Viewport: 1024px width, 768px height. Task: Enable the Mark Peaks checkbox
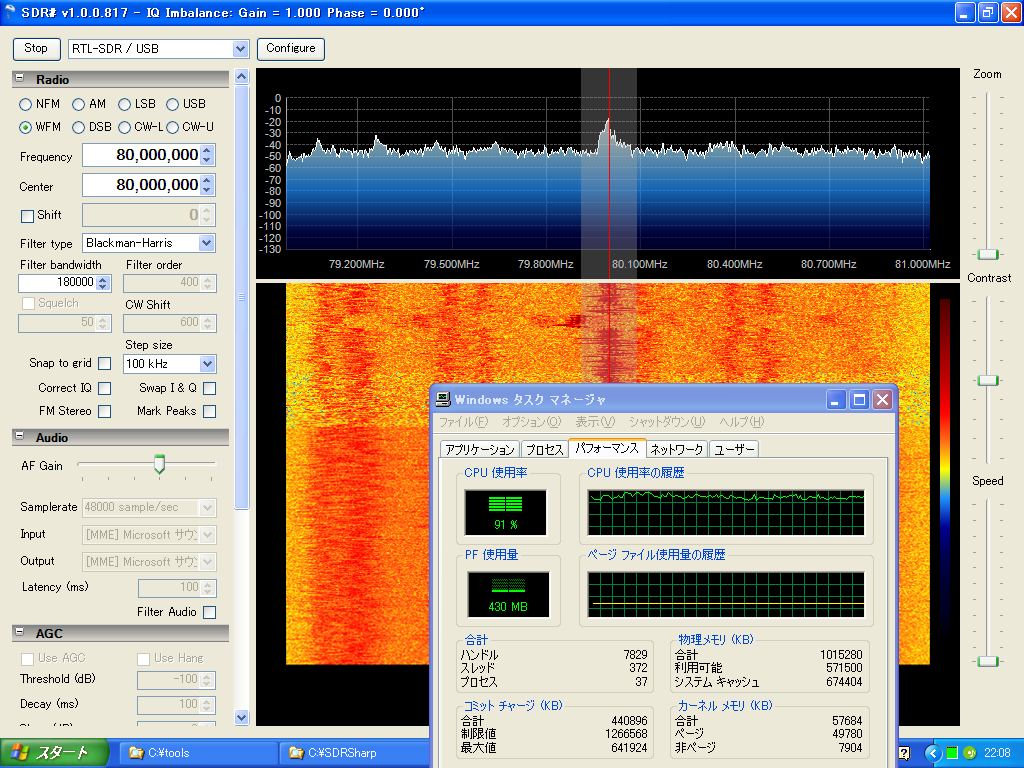click(x=210, y=411)
